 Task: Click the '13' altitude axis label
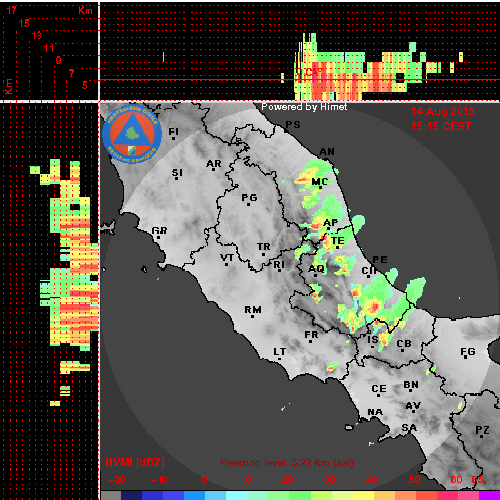point(37,35)
